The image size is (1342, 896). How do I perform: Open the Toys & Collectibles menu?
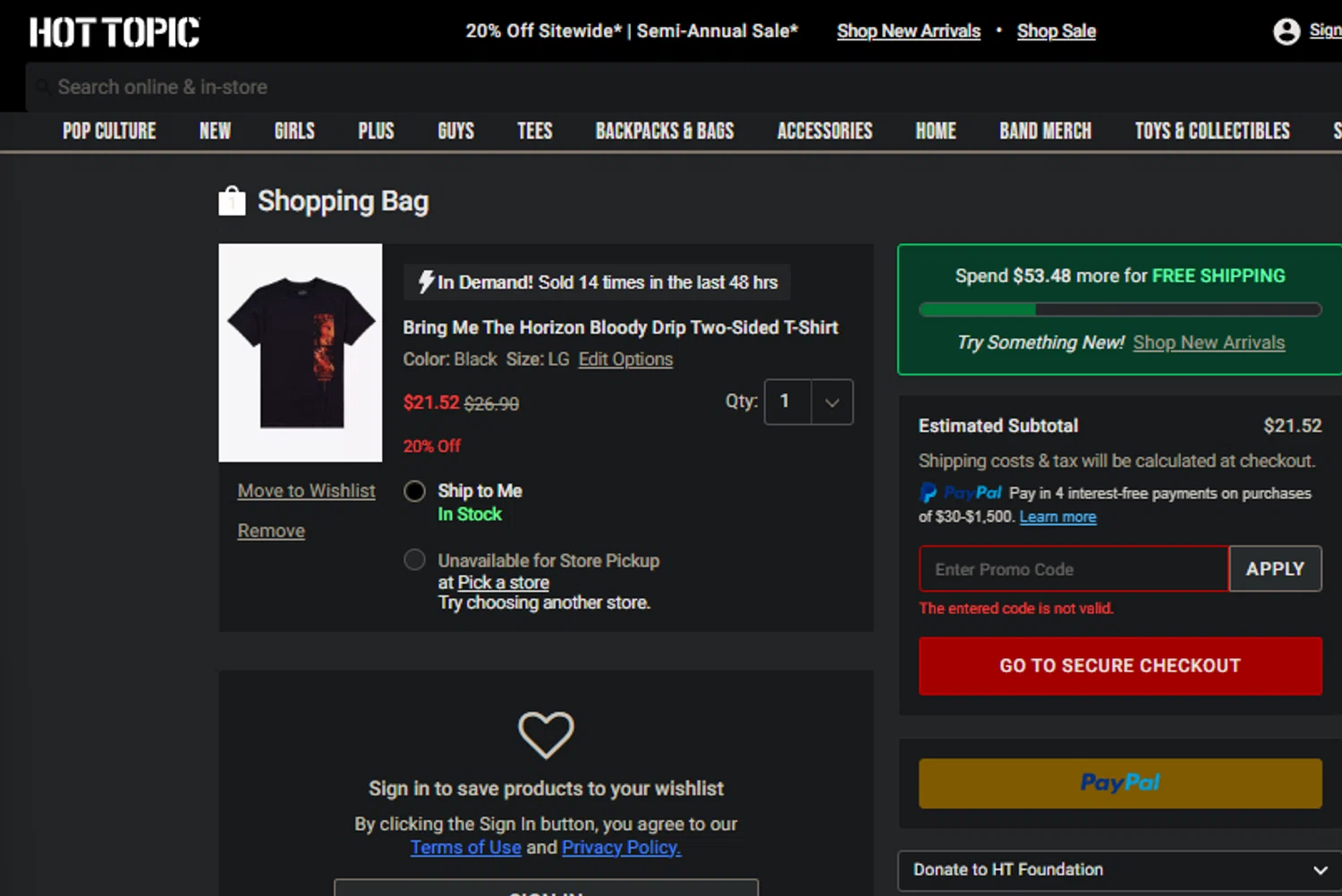[1212, 131]
